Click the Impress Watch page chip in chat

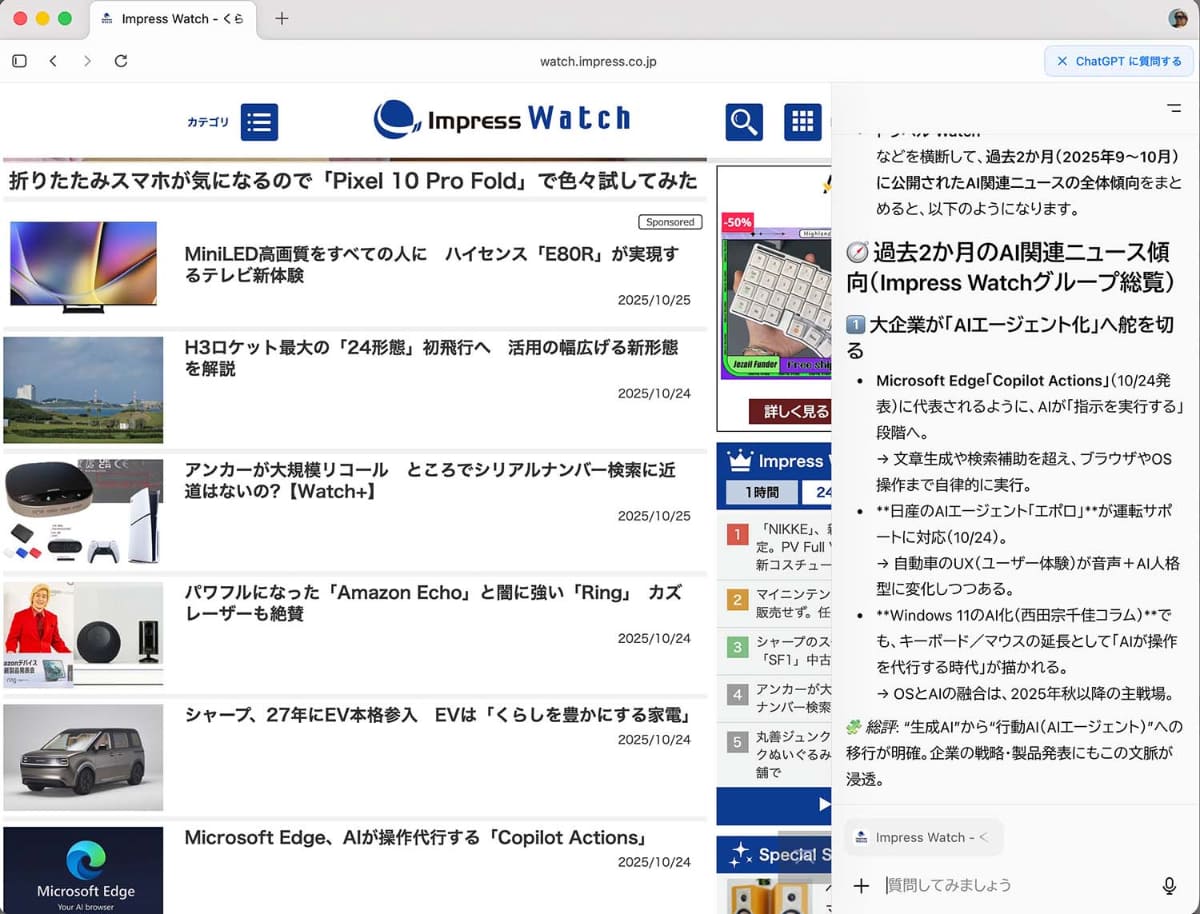(x=923, y=837)
